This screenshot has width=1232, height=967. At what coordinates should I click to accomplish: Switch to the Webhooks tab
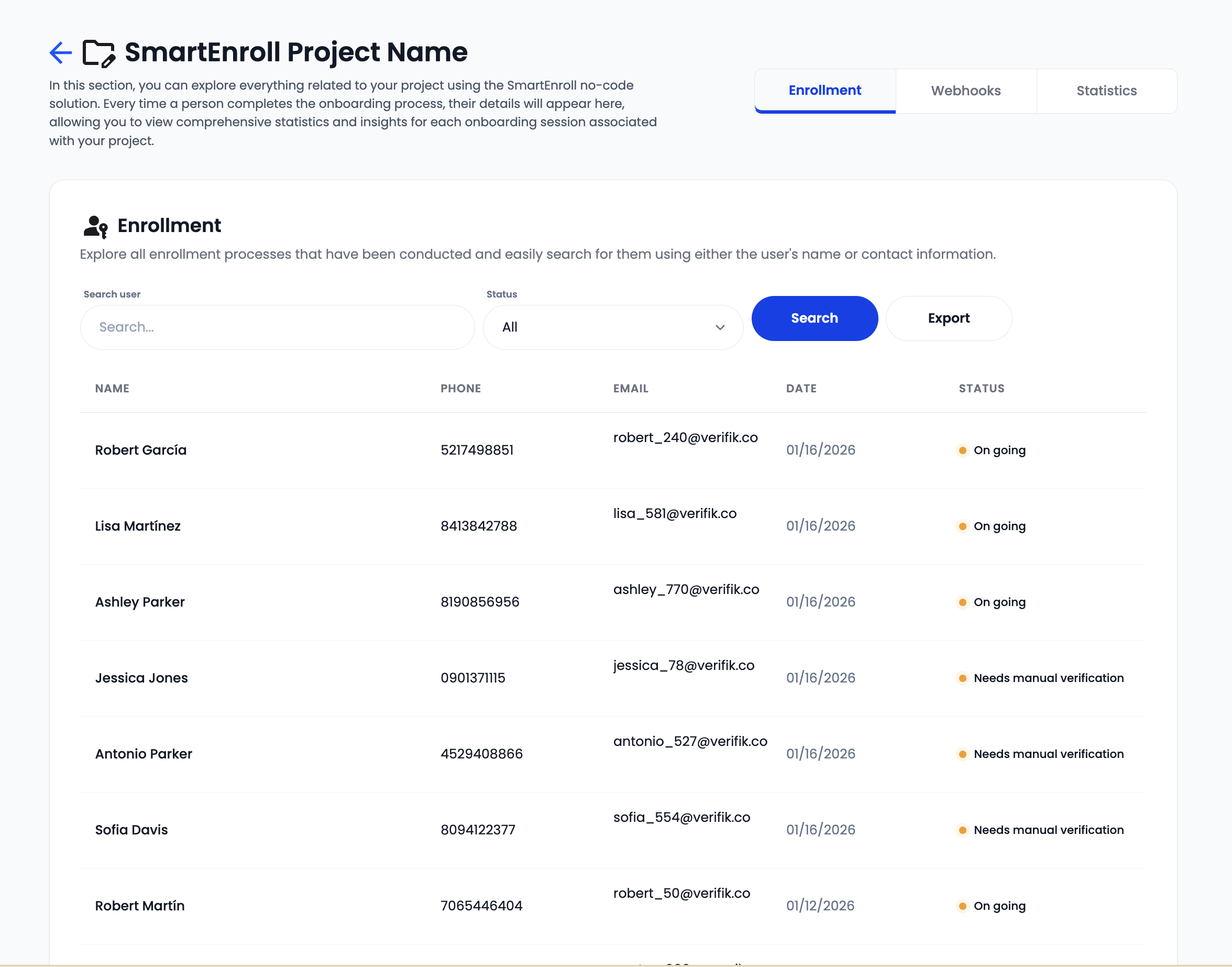point(965,91)
